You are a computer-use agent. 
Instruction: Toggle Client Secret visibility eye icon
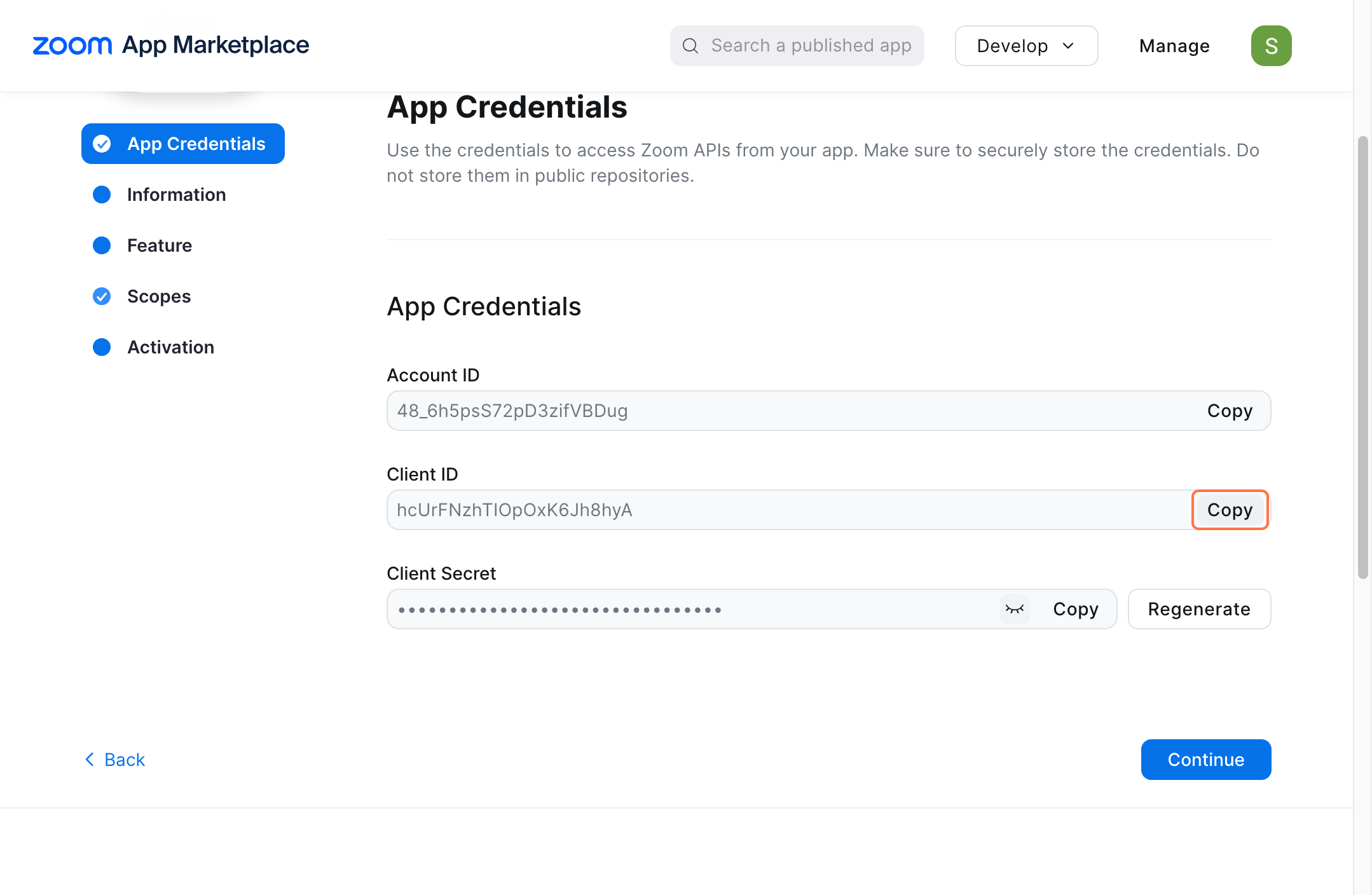tap(1015, 609)
